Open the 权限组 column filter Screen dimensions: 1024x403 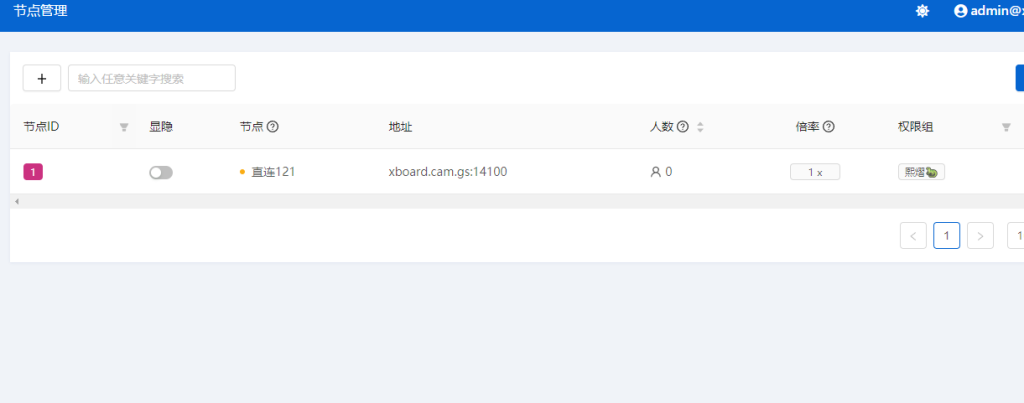pyautogui.click(x=1006, y=127)
